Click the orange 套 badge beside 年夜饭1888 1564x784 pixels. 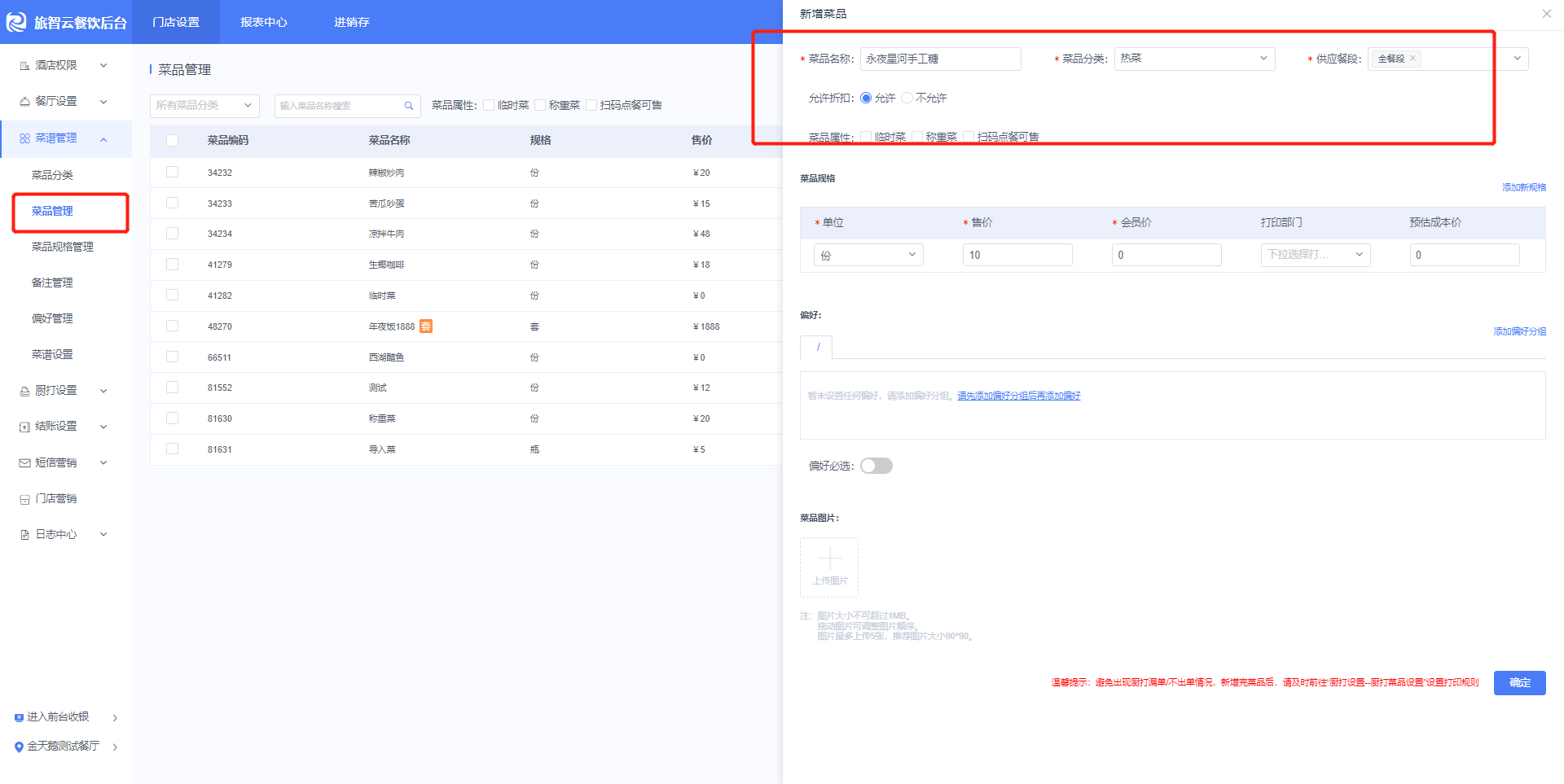click(x=426, y=326)
